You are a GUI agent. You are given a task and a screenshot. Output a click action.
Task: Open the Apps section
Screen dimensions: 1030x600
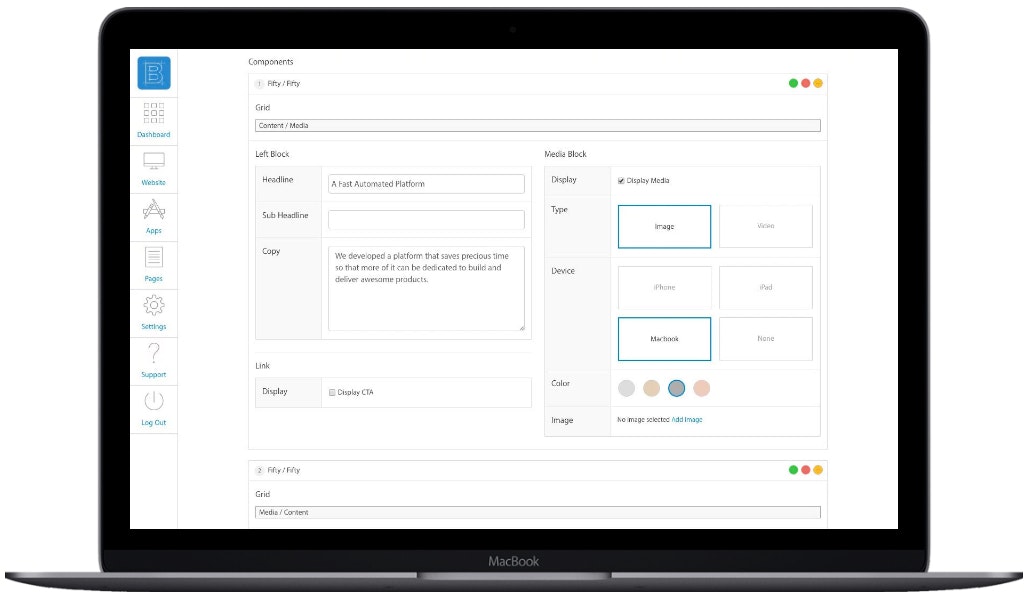[153, 213]
